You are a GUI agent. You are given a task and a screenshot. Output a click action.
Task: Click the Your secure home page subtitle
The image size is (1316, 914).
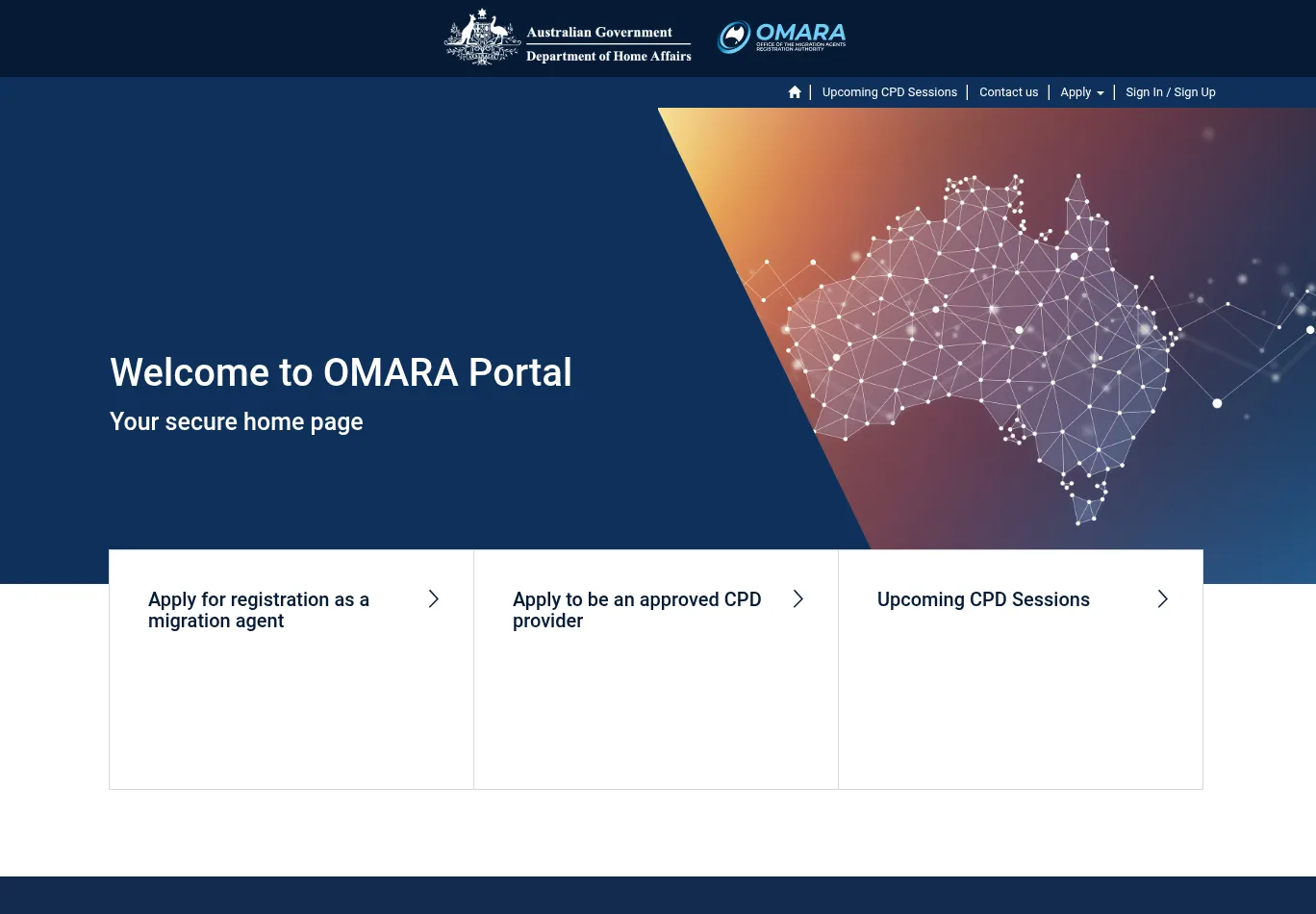[x=236, y=421]
